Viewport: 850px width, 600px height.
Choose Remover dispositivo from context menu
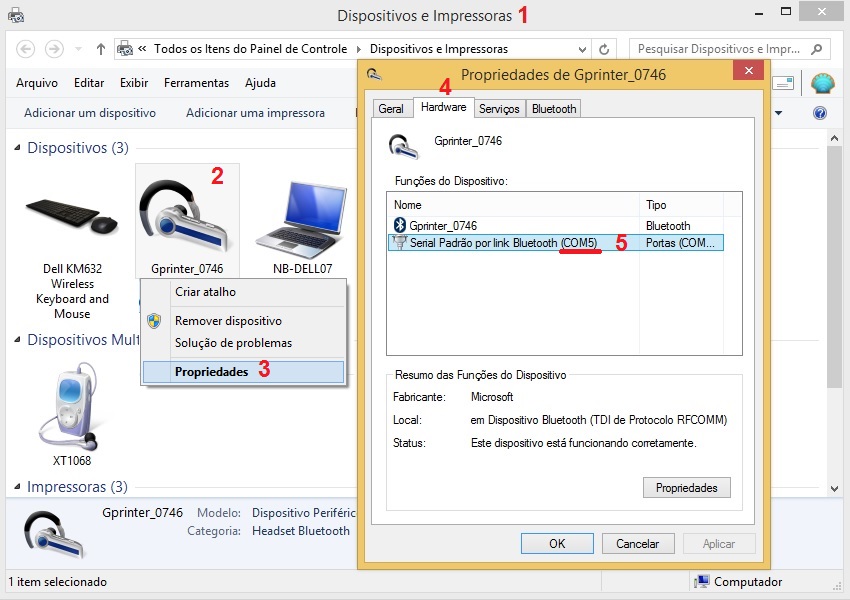click(243, 321)
